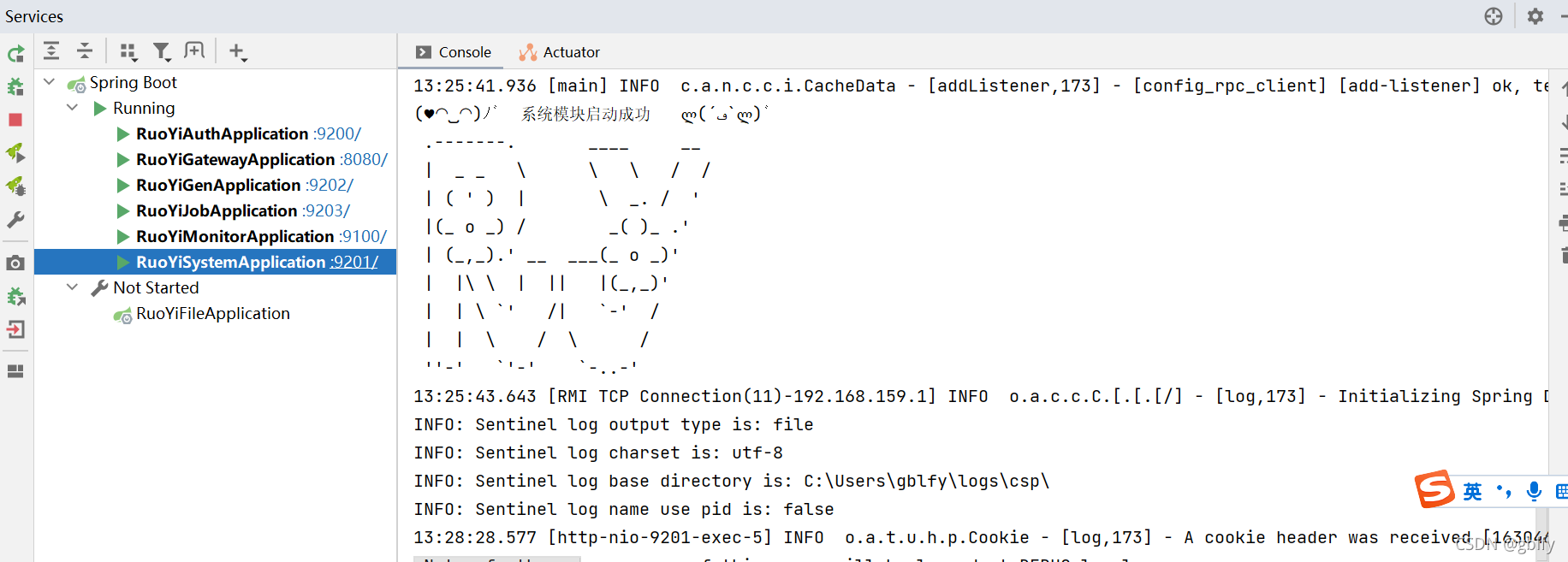Clear the console with the trash icon
This screenshot has height=562, width=1568.
(1564, 255)
